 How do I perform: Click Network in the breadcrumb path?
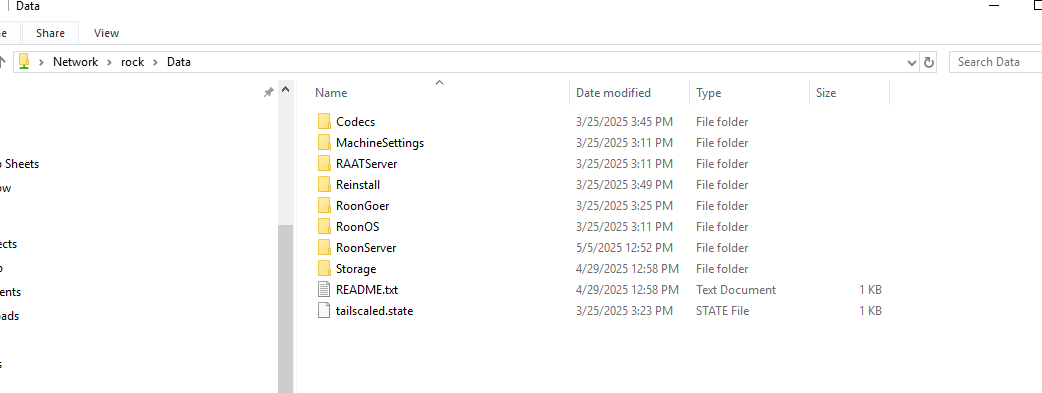pos(75,62)
